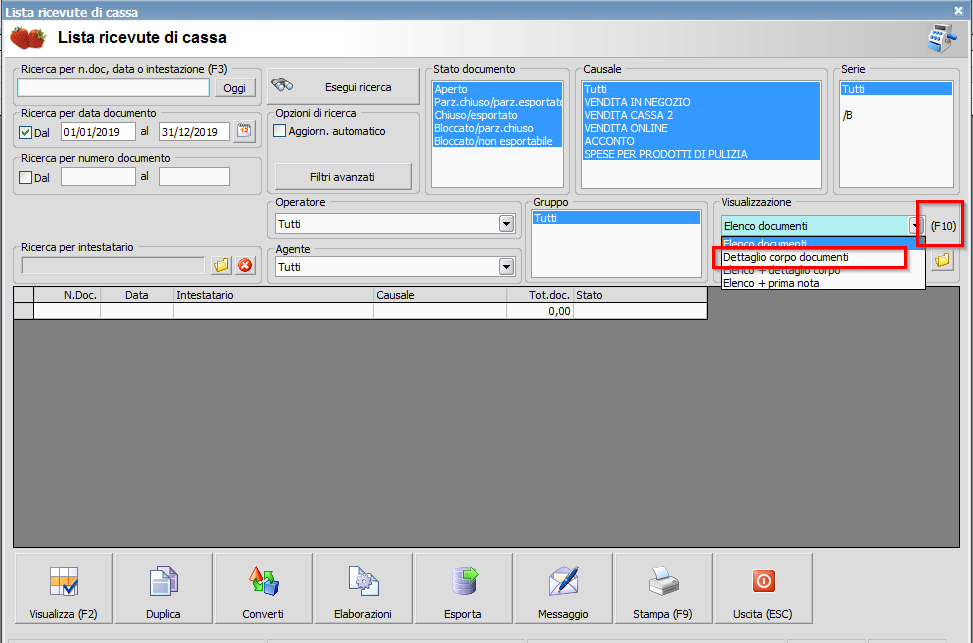This screenshot has width=973, height=643.
Task: Open folder icon for intestatario search
Action: 221,266
